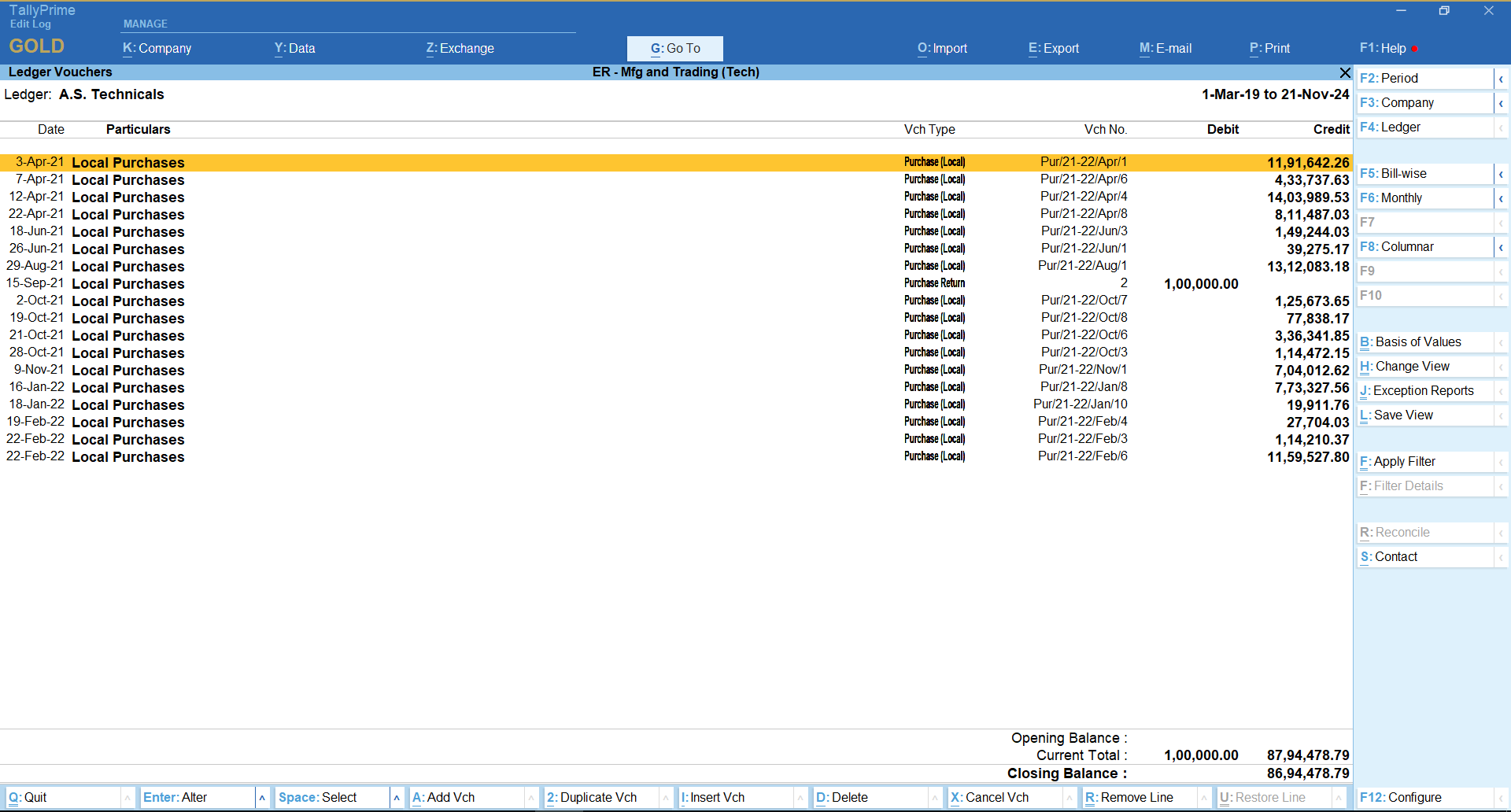
Task: Select the Purchase Return voucher dated 15-Sep-21
Action: (x=472, y=283)
